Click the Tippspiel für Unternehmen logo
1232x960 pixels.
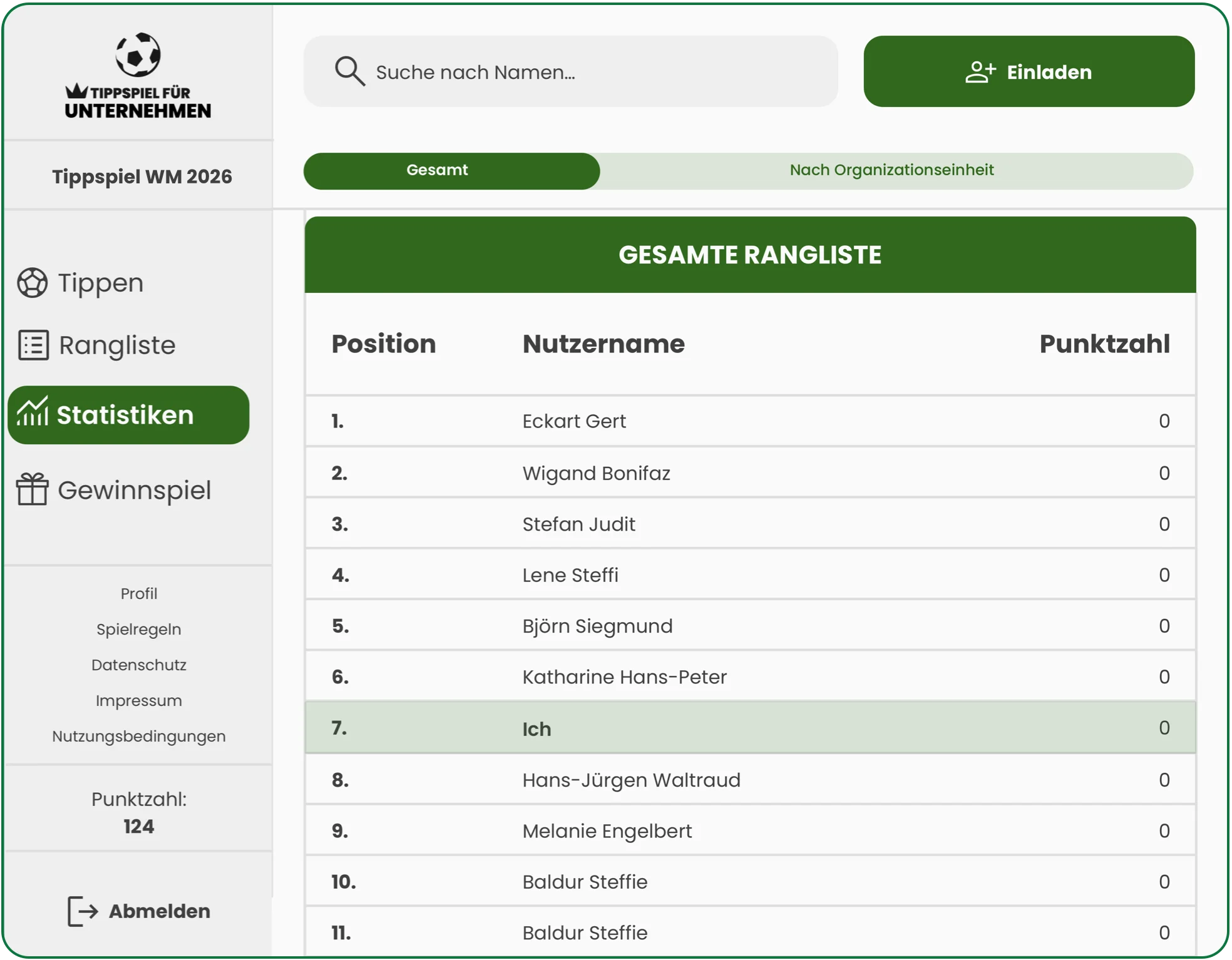pyautogui.click(x=138, y=76)
